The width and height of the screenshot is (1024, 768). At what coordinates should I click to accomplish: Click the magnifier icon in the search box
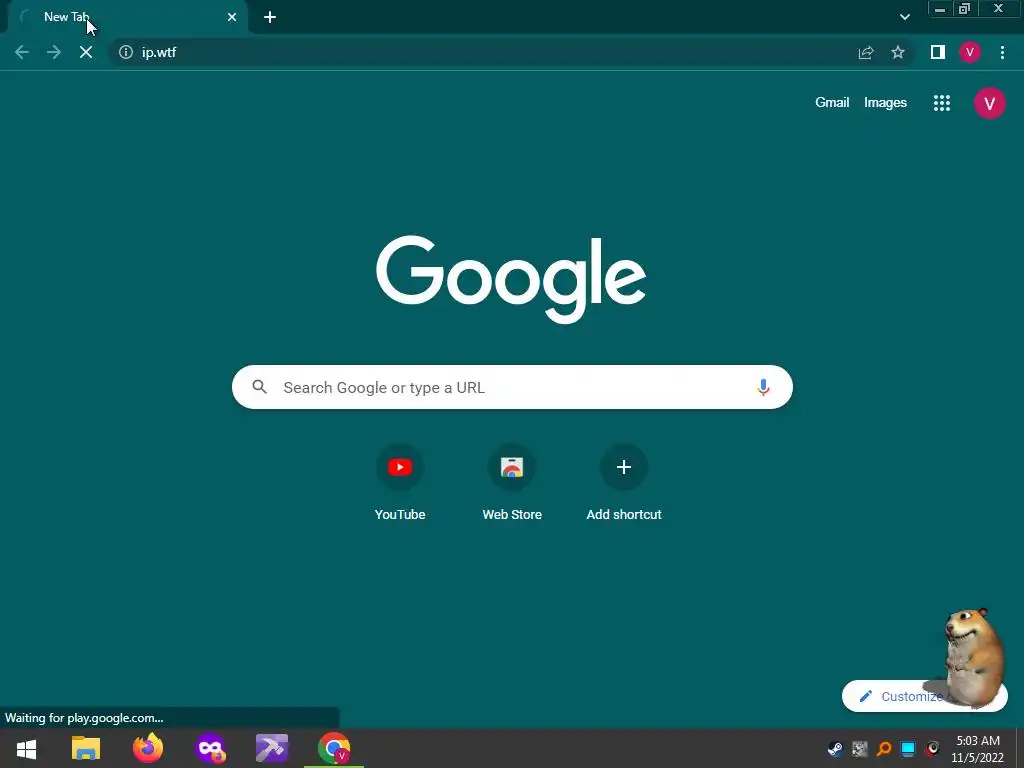(259, 387)
